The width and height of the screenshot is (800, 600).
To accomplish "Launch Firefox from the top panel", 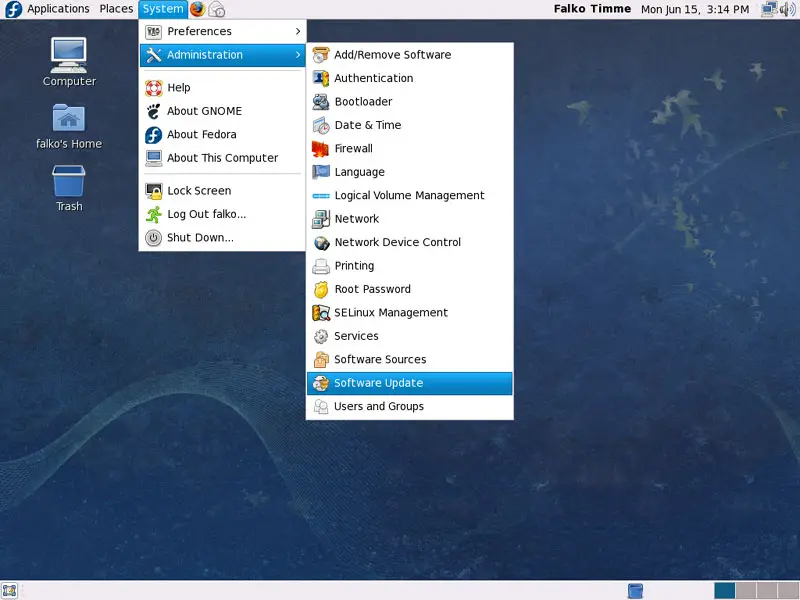I will tap(197, 9).
